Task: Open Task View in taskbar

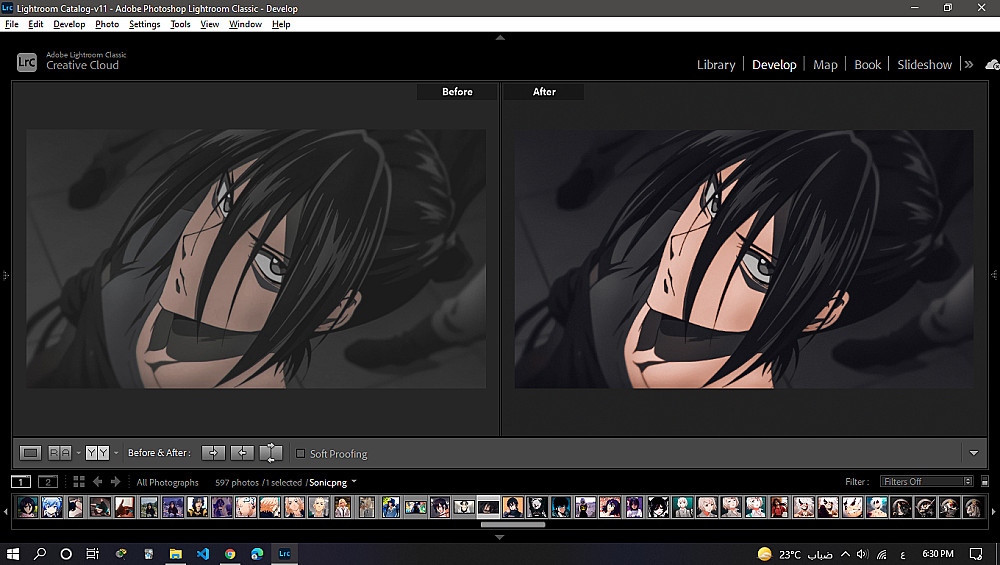Action: (92, 554)
